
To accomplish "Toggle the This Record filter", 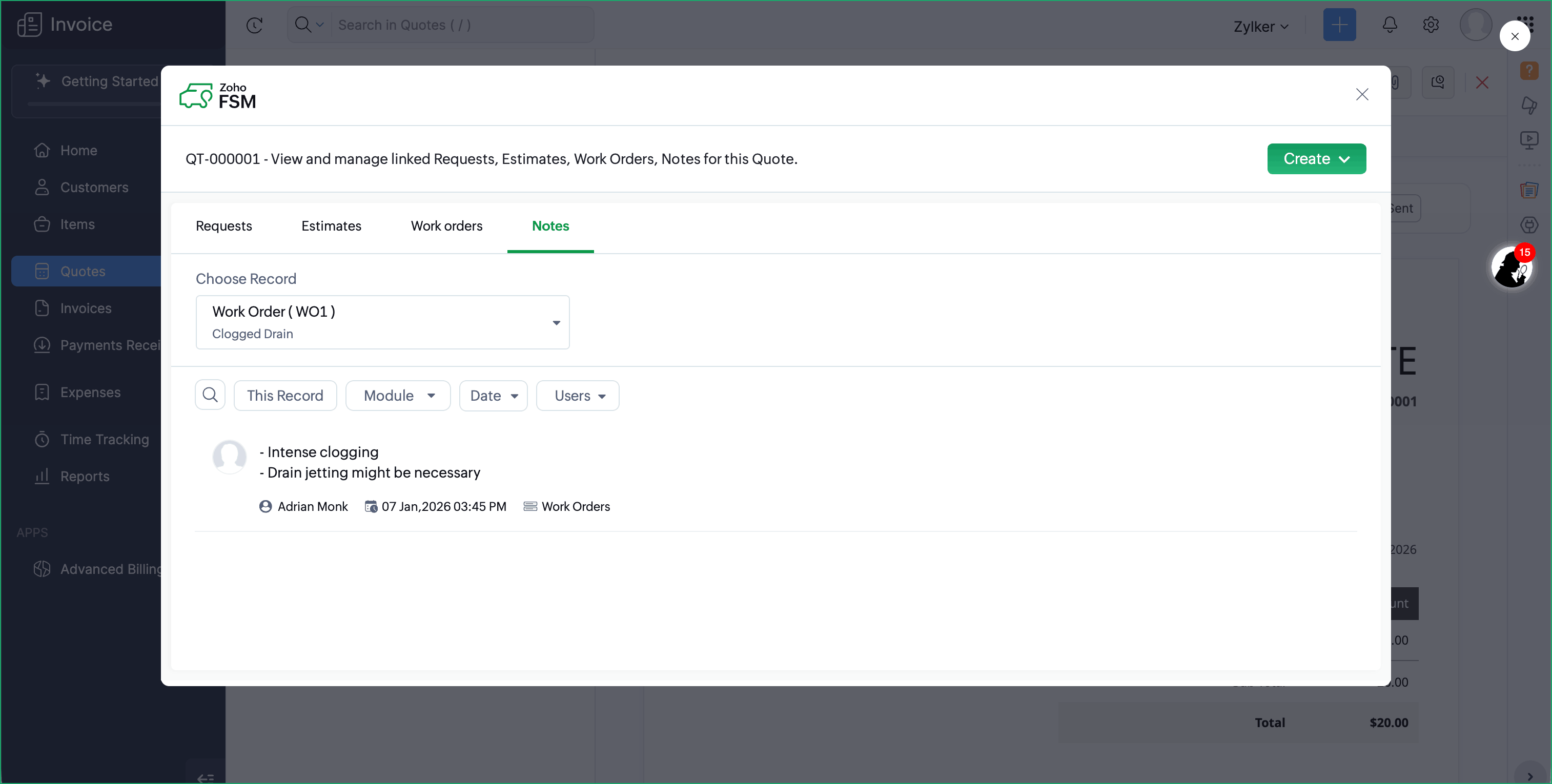I will point(284,395).
